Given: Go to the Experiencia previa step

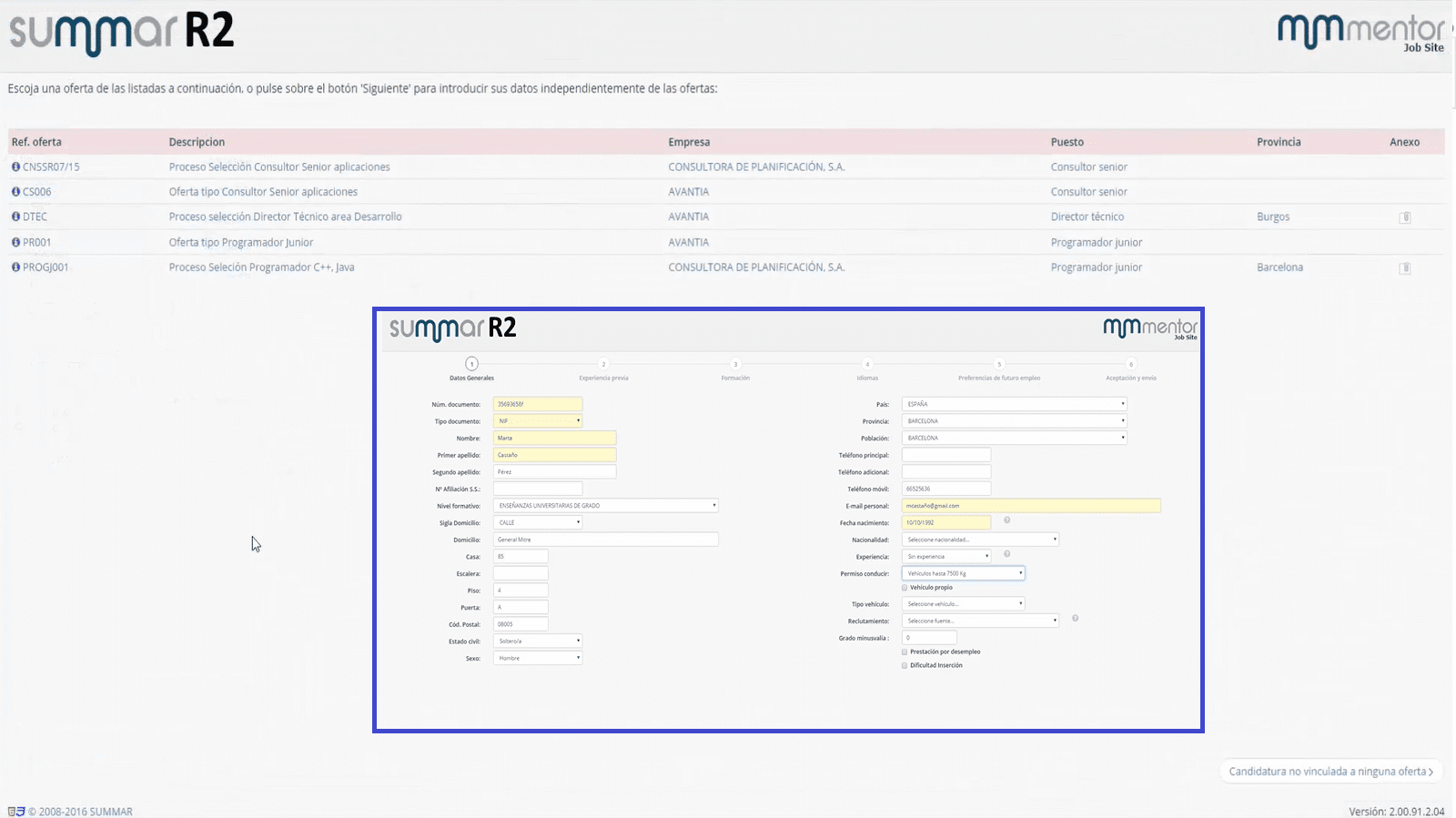Looking at the screenshot, I should (x=603, y=369).
